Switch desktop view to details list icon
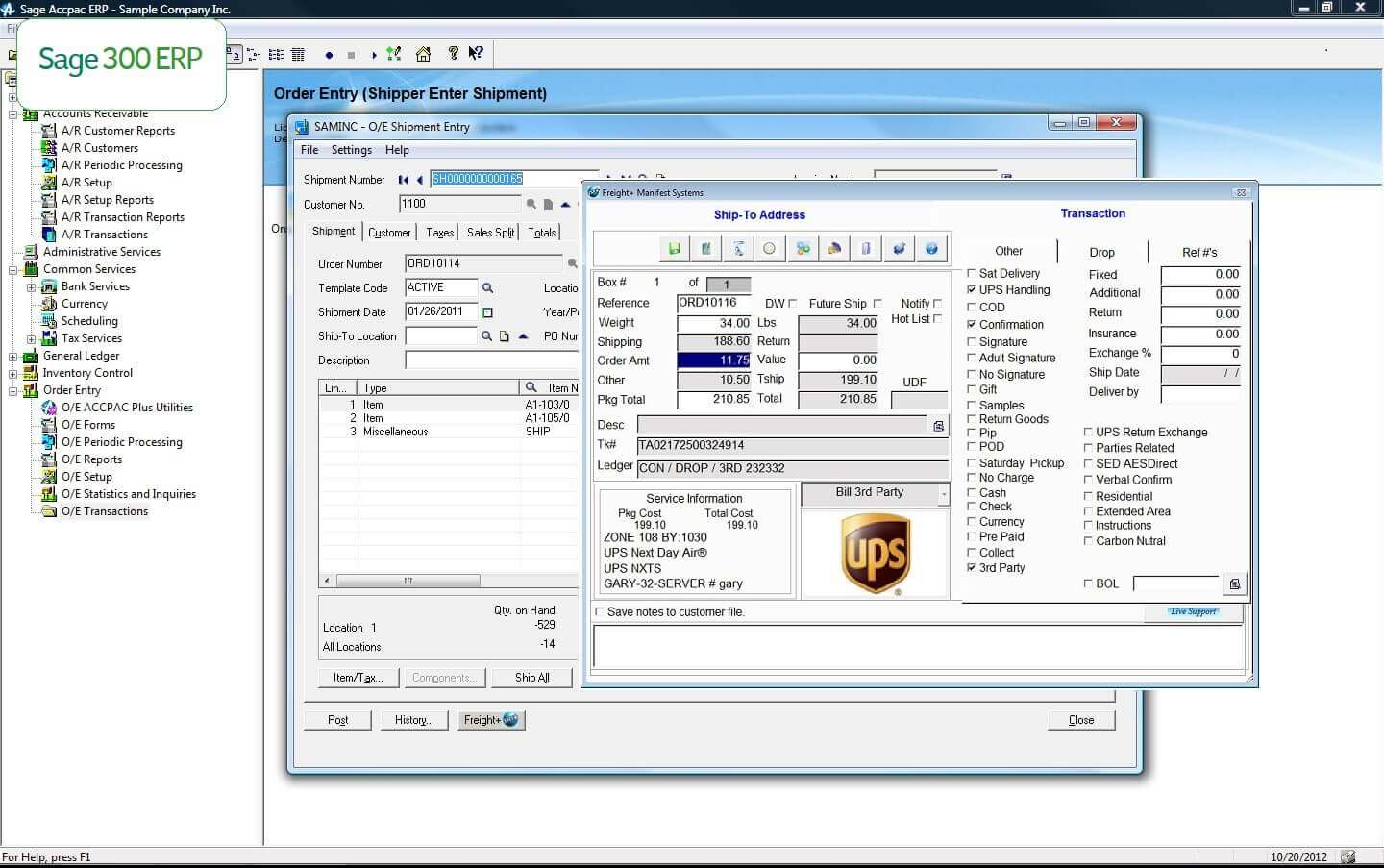The height and width of the screenshot is (868, 1384). [x=298, y=54]
